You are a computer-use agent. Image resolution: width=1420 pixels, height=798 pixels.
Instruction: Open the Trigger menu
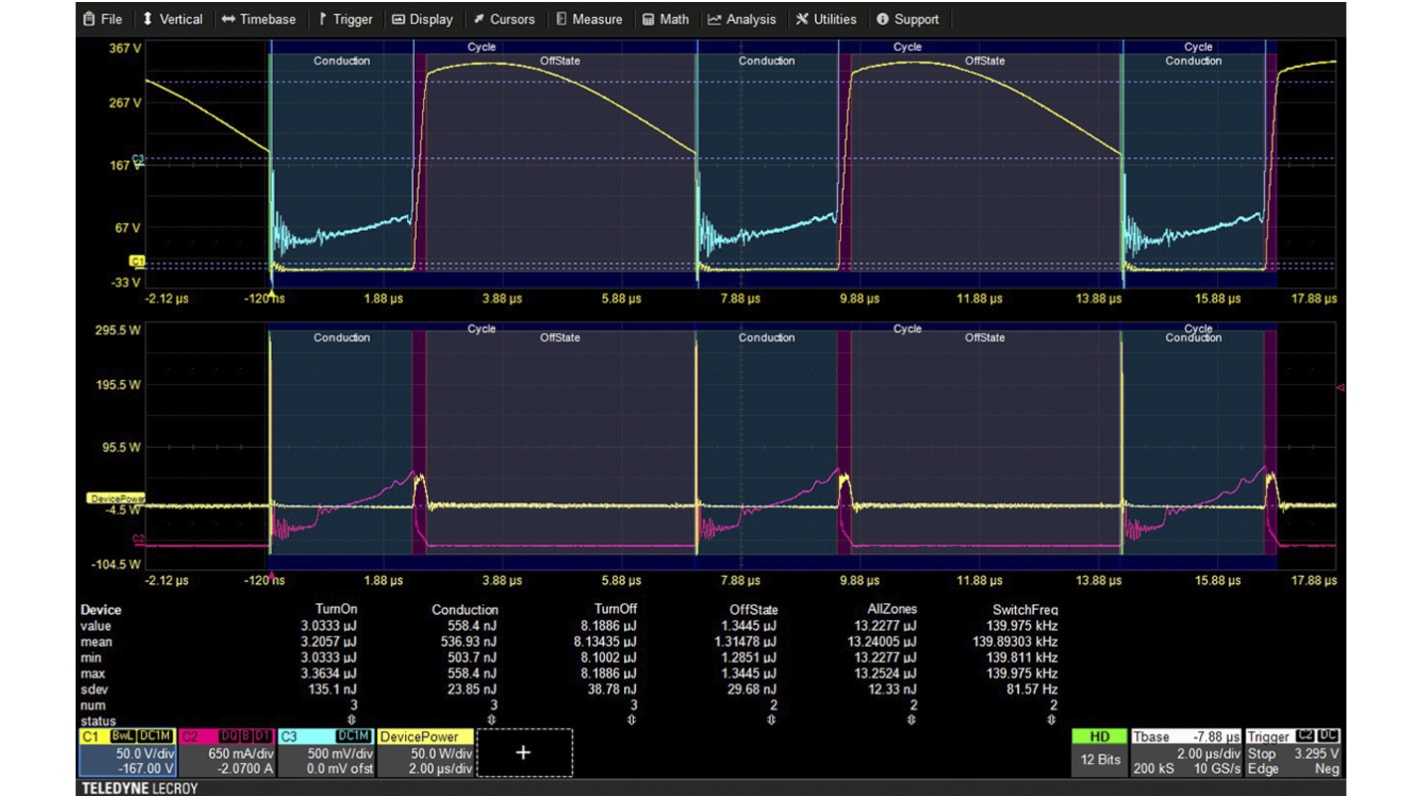click(x=345, y=19)
